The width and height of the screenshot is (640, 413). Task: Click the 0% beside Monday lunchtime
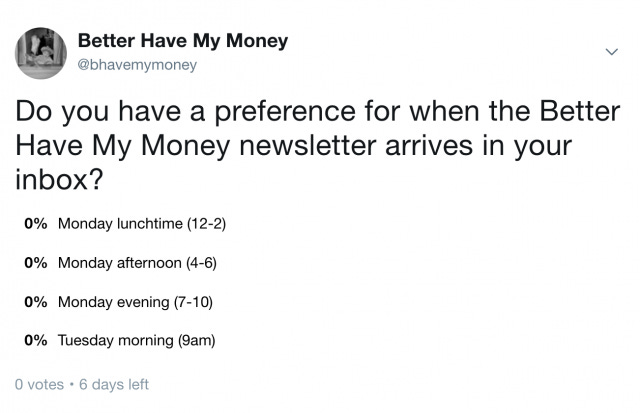click(37, 223)
